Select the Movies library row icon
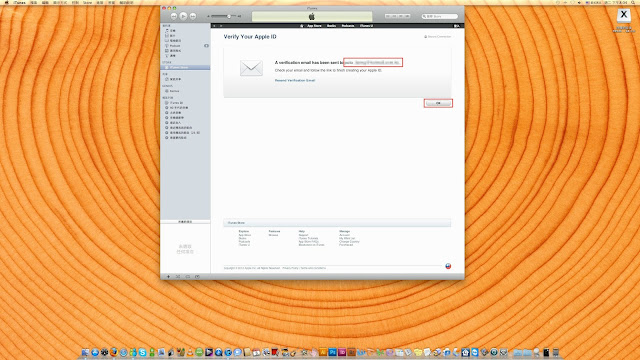Screen dimensions: 640x360 167,36
